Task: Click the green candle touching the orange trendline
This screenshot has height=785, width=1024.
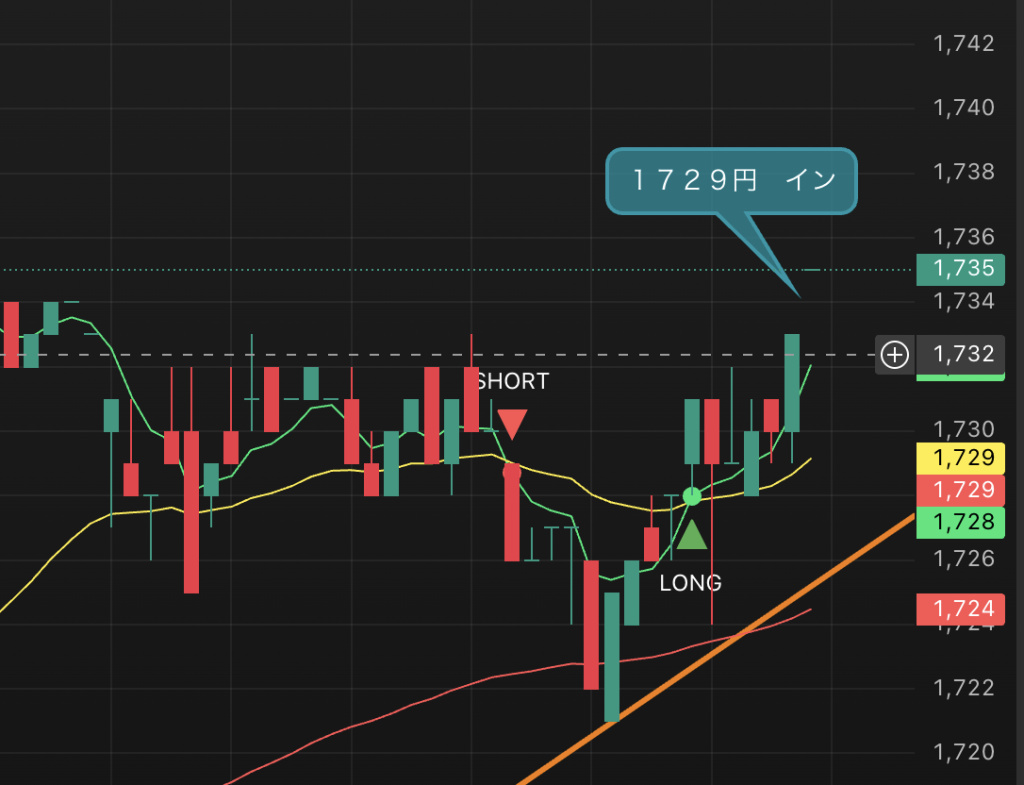Action: pyautogui.click(x=611, y=656)
